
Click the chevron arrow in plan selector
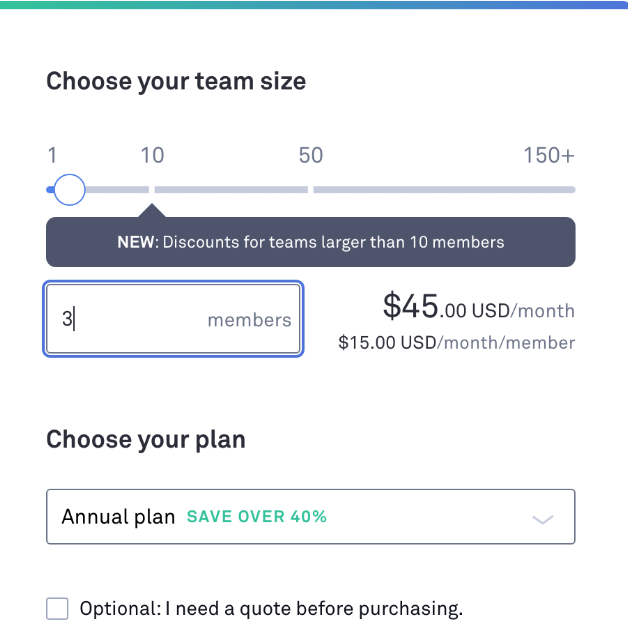pos(543,519)
